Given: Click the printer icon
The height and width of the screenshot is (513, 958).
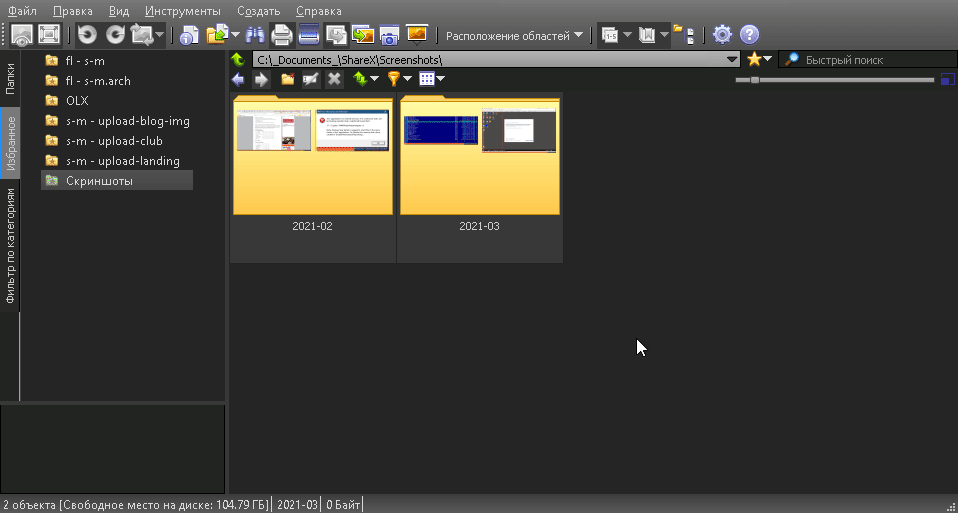Looking at the screenshot, I should pyautogui.click(x=282, y=35).
